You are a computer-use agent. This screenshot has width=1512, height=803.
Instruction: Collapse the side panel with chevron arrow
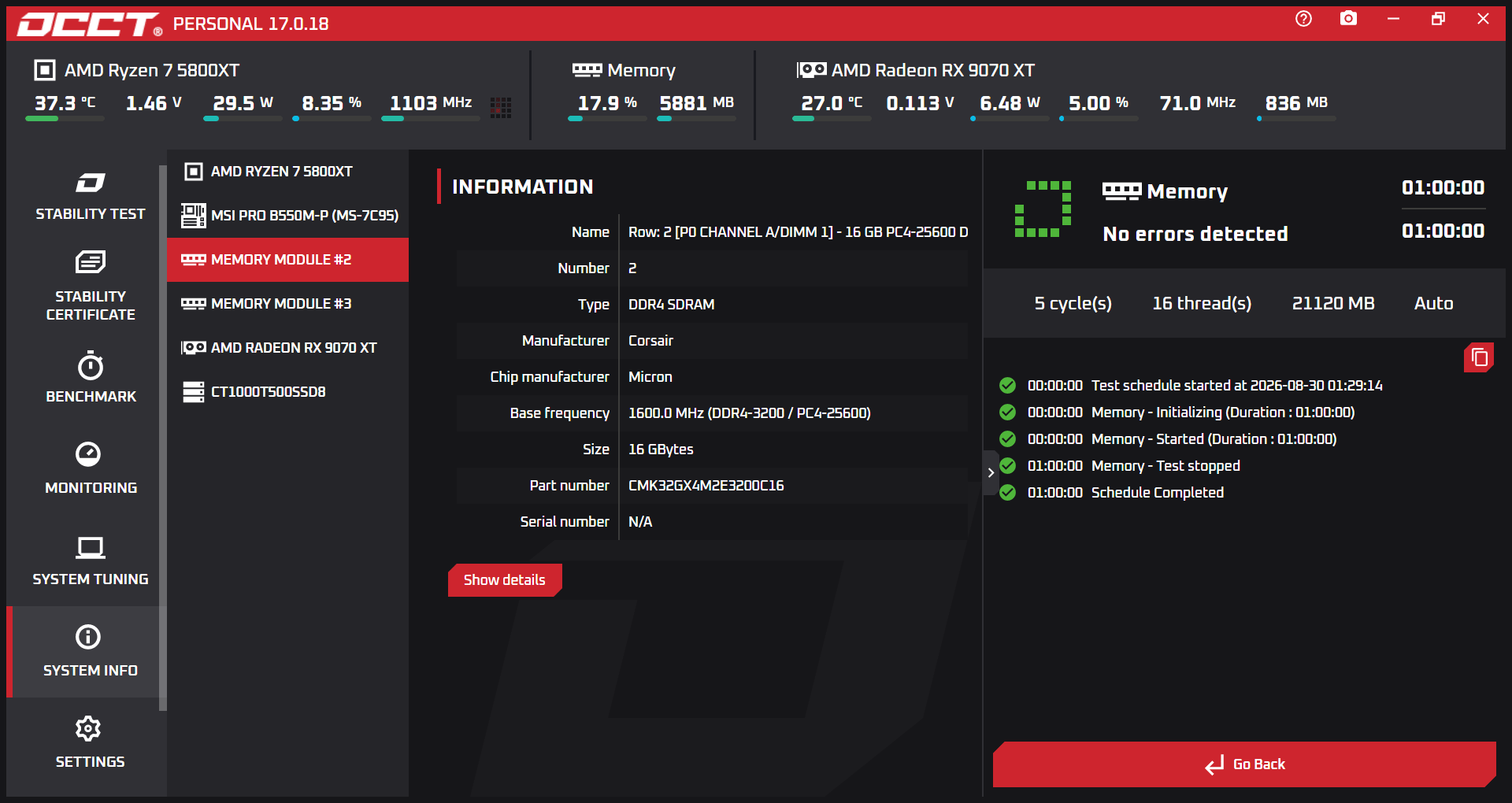(991, 472)
